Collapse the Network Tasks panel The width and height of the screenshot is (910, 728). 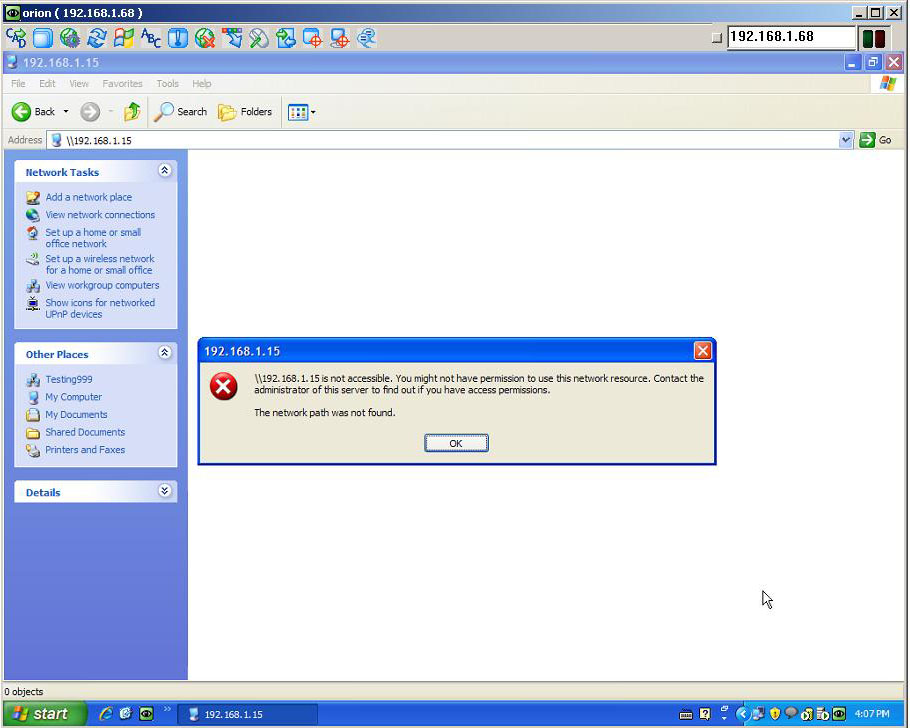(165, 171)
